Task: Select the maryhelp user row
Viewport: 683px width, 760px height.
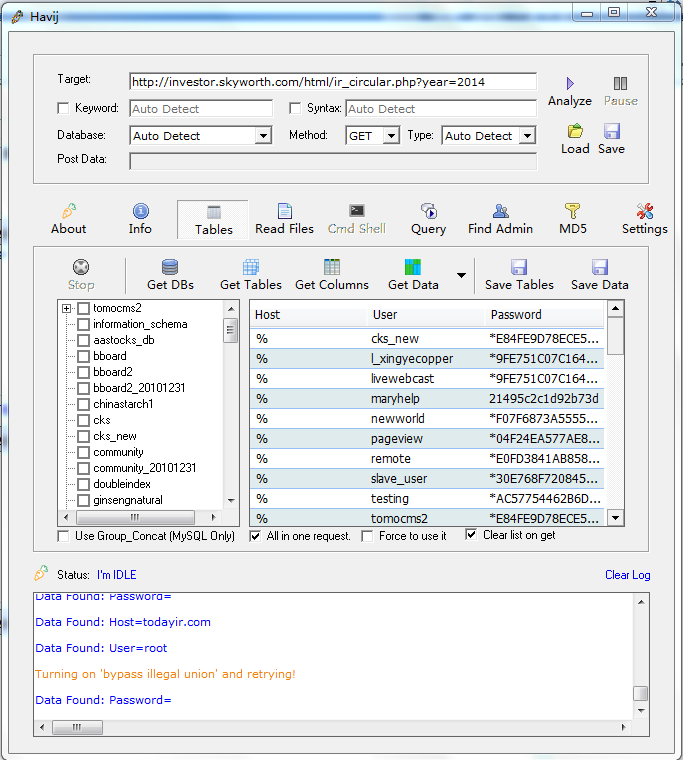Action: pyautogui.click(x=427, y=398)
